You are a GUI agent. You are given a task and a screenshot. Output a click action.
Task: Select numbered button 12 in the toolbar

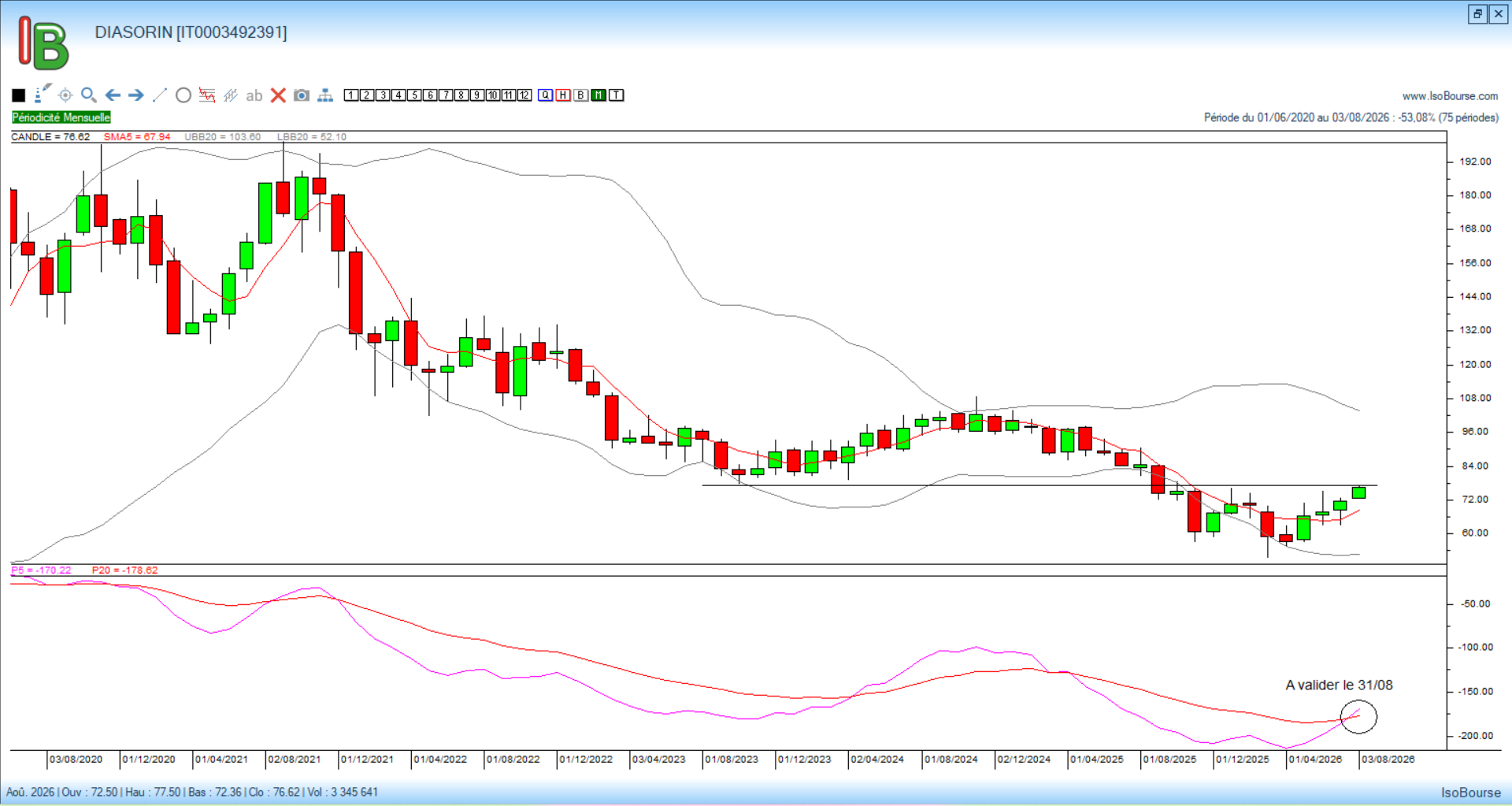[x=524, y=95]
